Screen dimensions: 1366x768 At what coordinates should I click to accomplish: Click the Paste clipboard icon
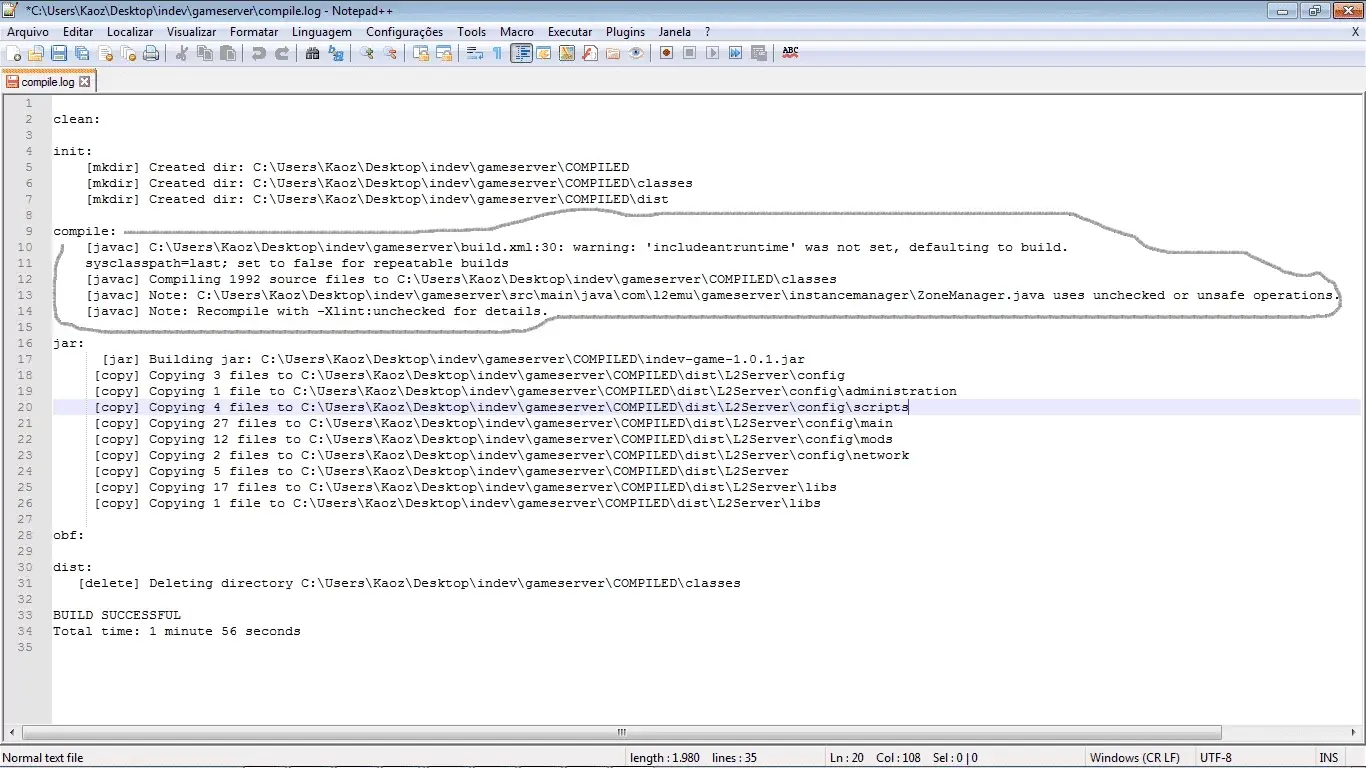tap(228, 53)
